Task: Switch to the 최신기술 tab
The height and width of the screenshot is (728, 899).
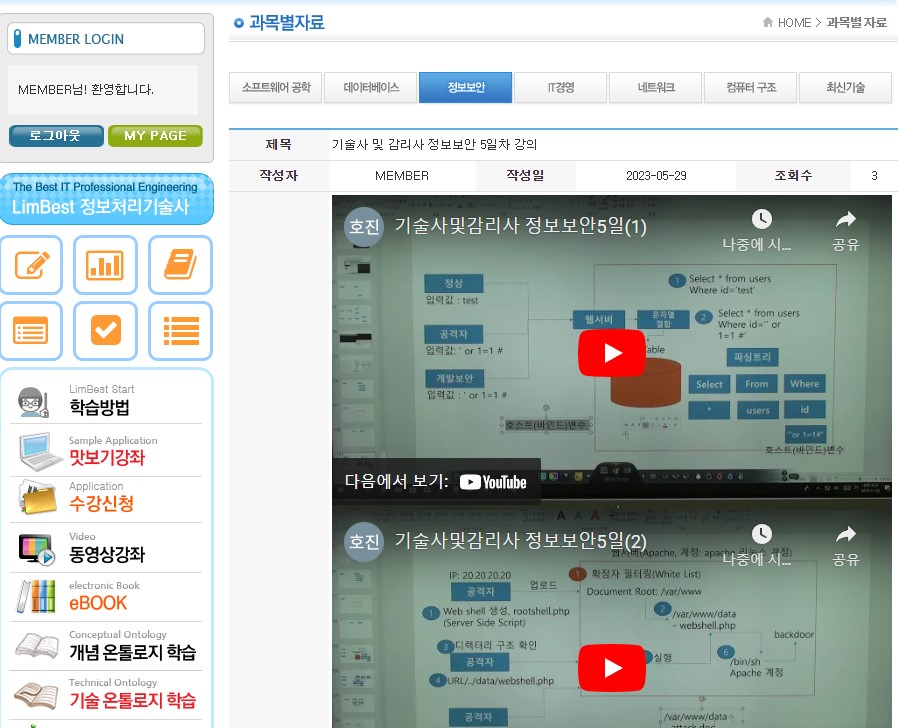Action: [845, 88]
